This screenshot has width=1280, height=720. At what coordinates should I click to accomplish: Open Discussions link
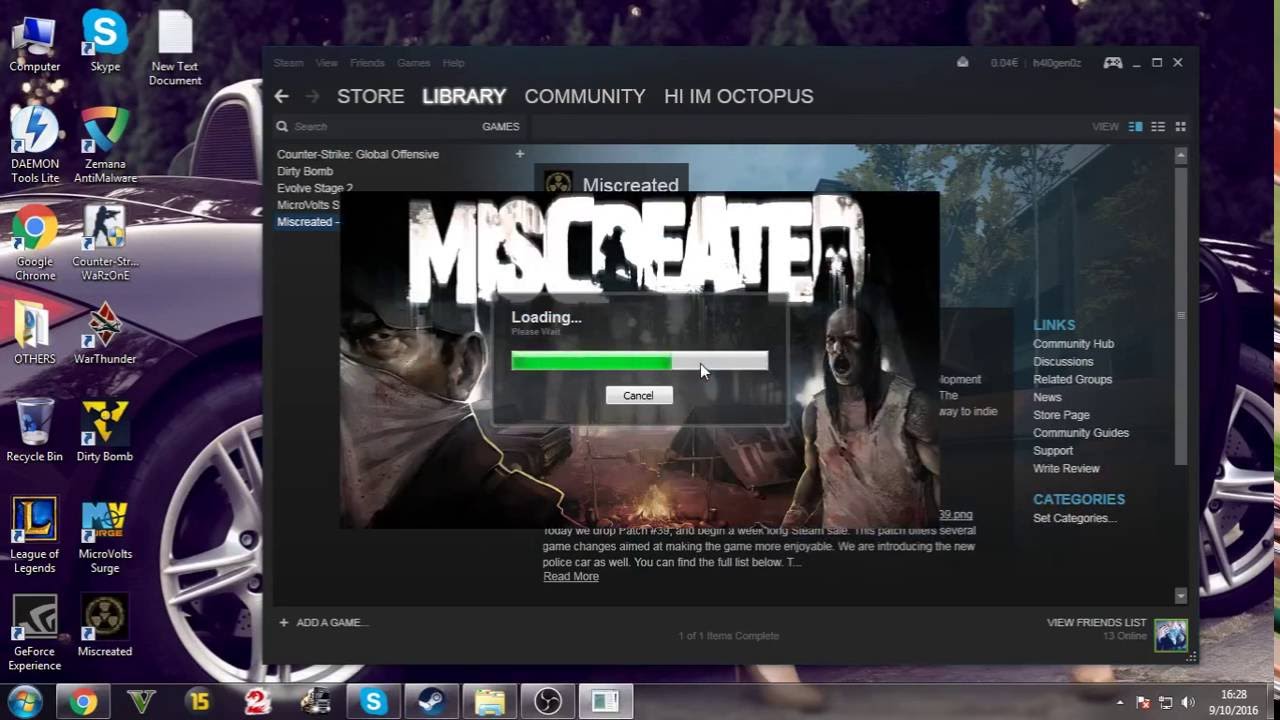1063,362
